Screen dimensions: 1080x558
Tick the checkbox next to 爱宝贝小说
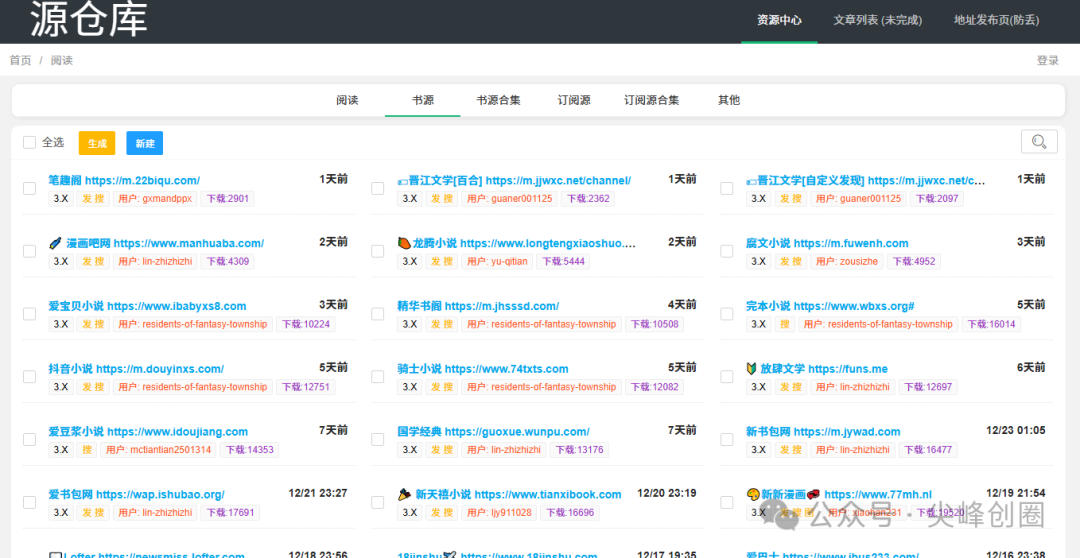pos(30,314)
